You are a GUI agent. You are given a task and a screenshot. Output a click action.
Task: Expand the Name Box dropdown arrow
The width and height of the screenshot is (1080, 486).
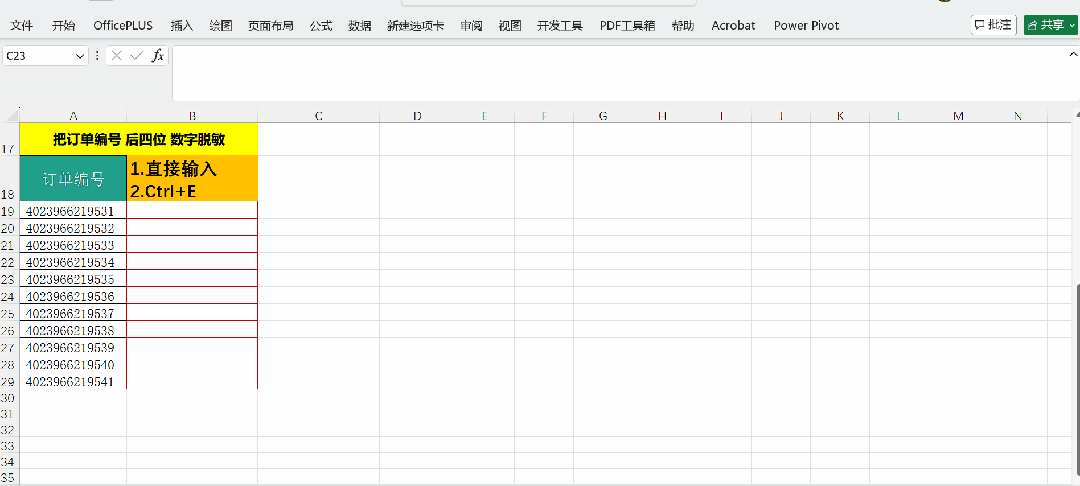point(81,56)
